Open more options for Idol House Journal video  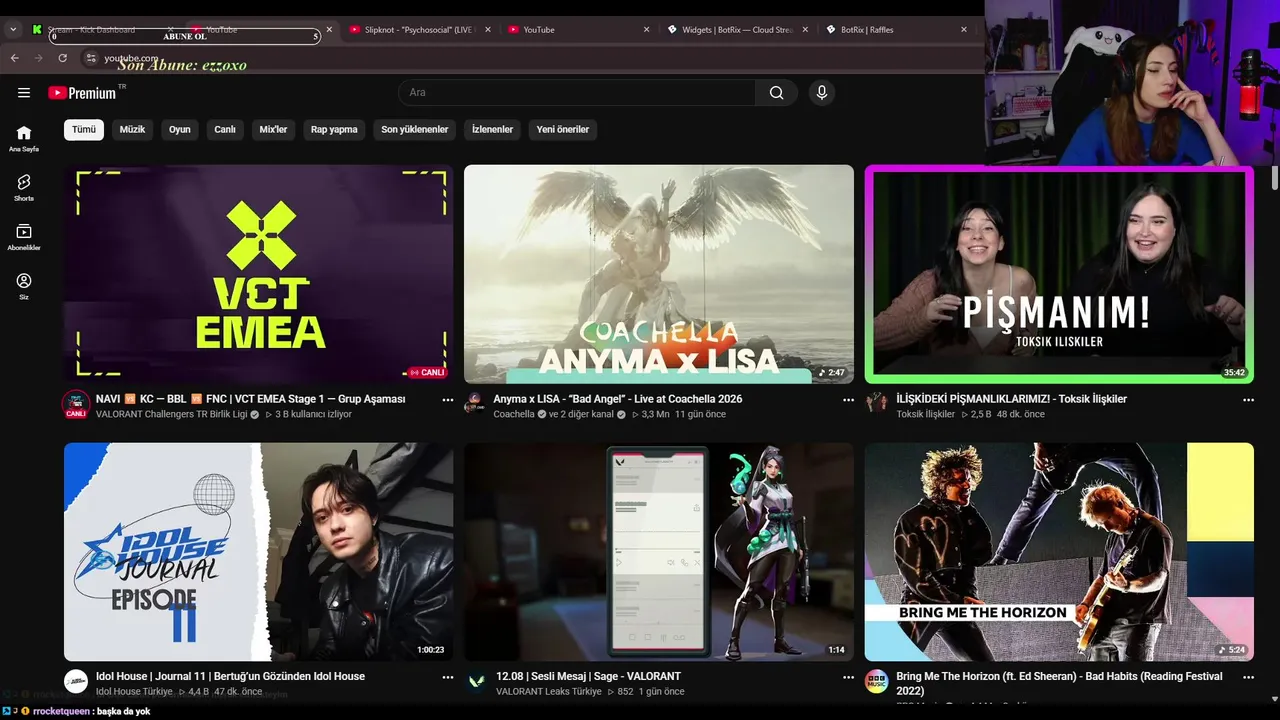447,677
